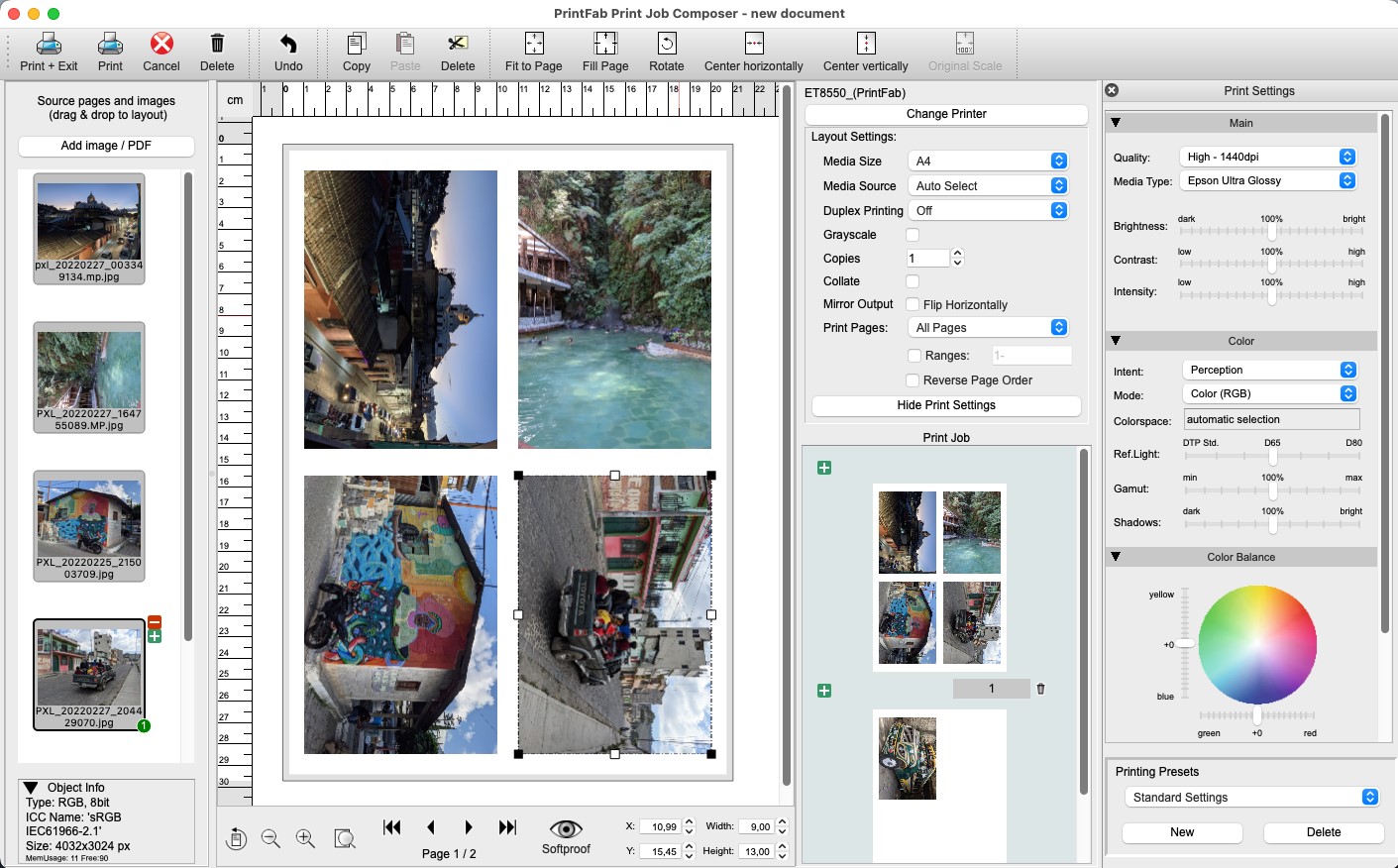Image resolution: width=1398 pixels, height=868 pixels.
Task: Select the Rotate tool in the toolbar
Action: (666, 46)
